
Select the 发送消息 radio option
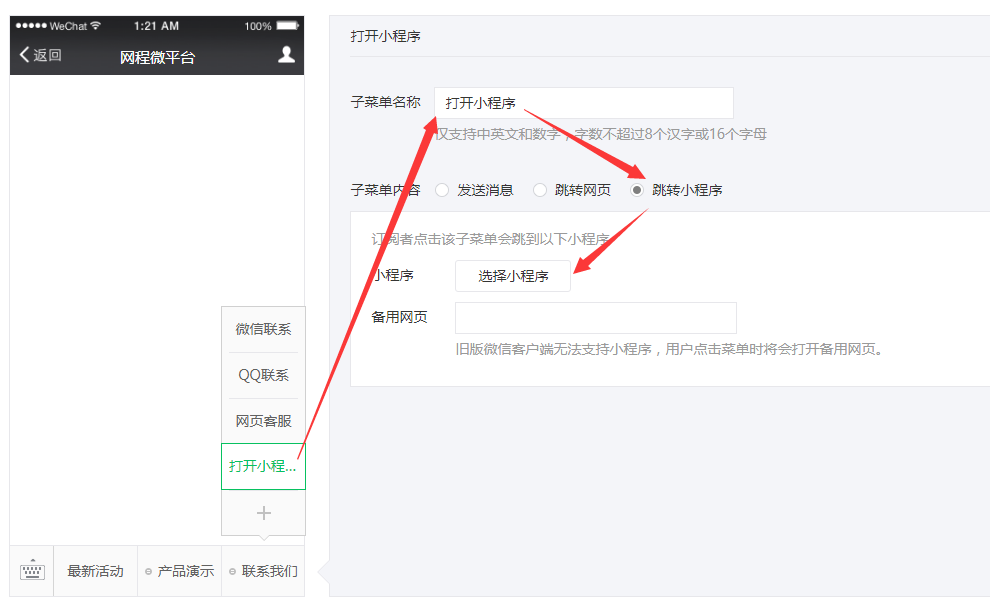click(442, 190)
